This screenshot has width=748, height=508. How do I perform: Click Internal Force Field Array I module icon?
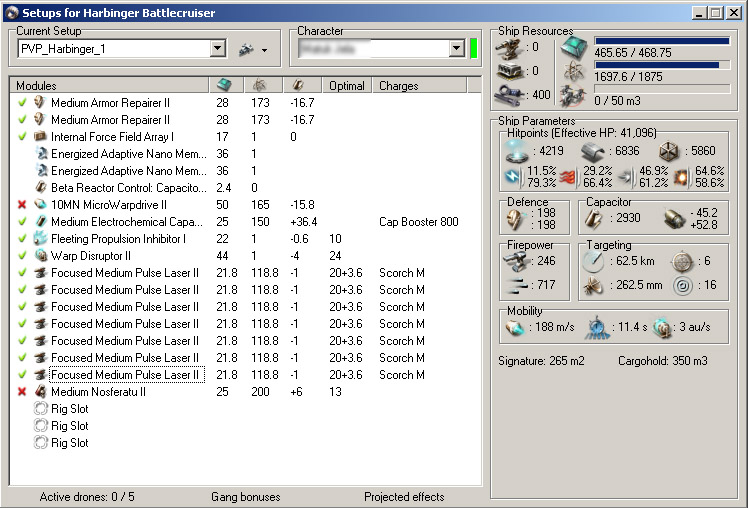click(41, 136)
